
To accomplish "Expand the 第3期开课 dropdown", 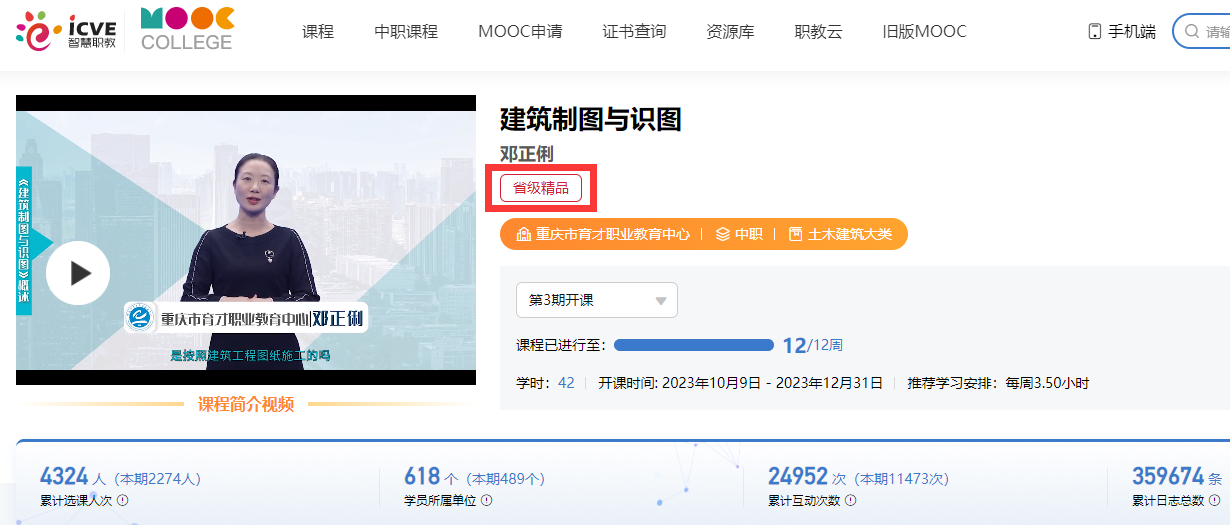I will (x=597, y=300).
